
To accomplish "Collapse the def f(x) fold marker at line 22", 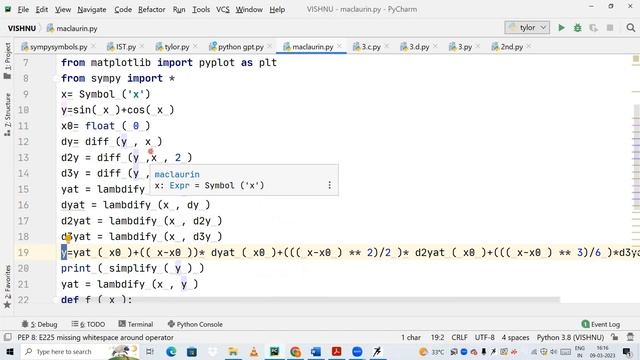I will click(56, 300).
